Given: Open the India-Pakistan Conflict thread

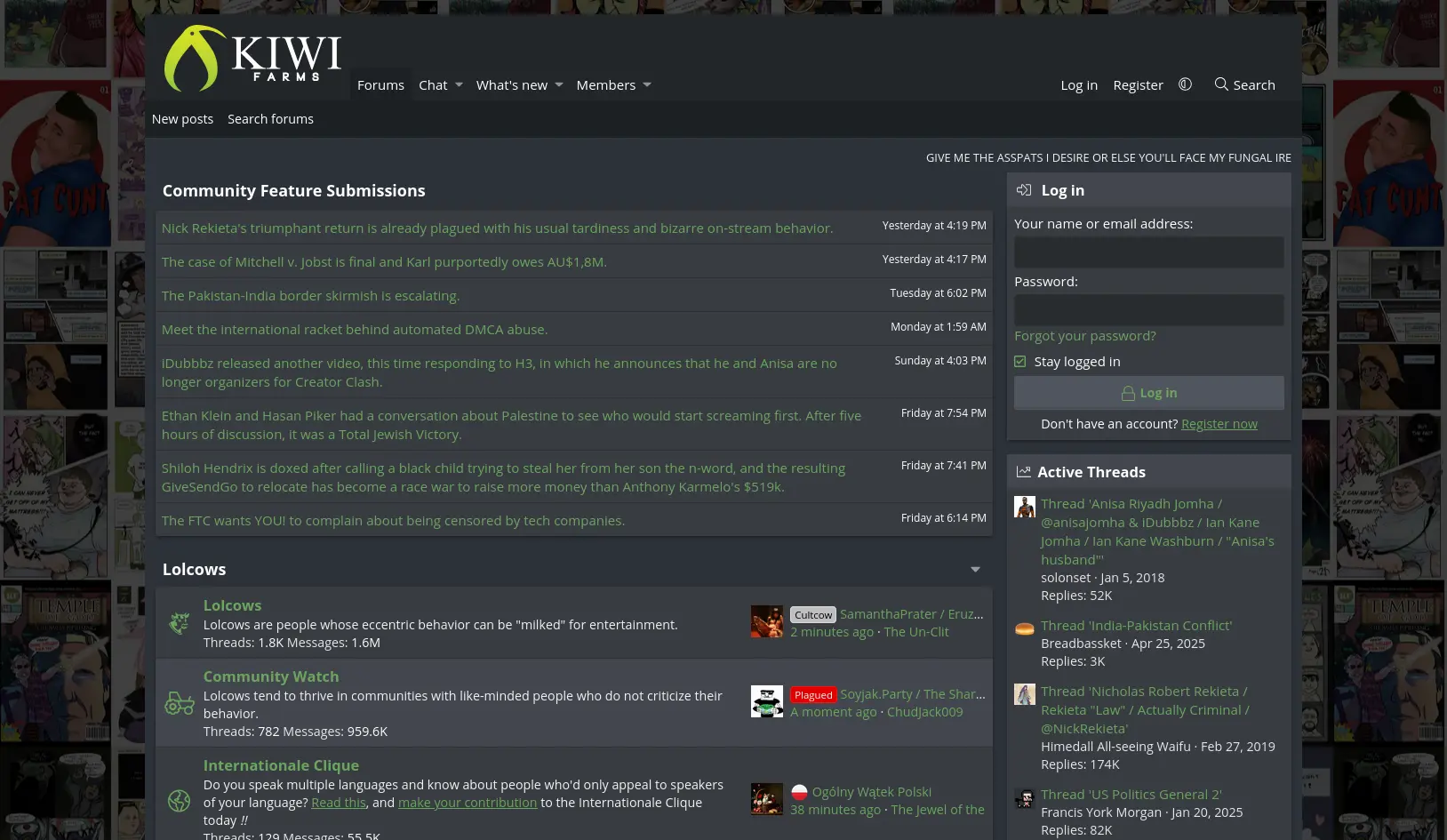Looking at the screenshot, I should click(x=1136, y=626).
